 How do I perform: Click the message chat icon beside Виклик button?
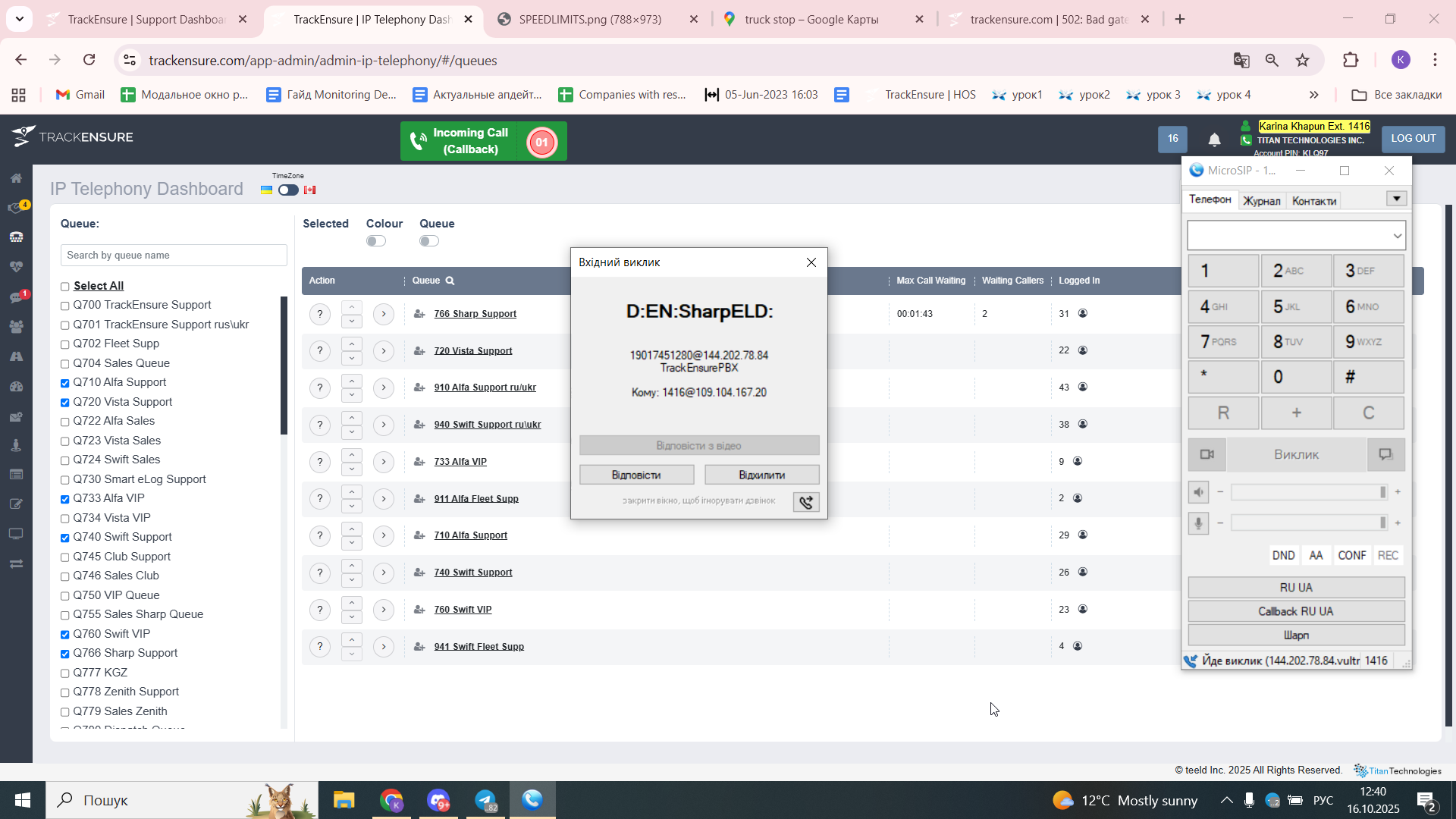click(x=1385, y=454)
